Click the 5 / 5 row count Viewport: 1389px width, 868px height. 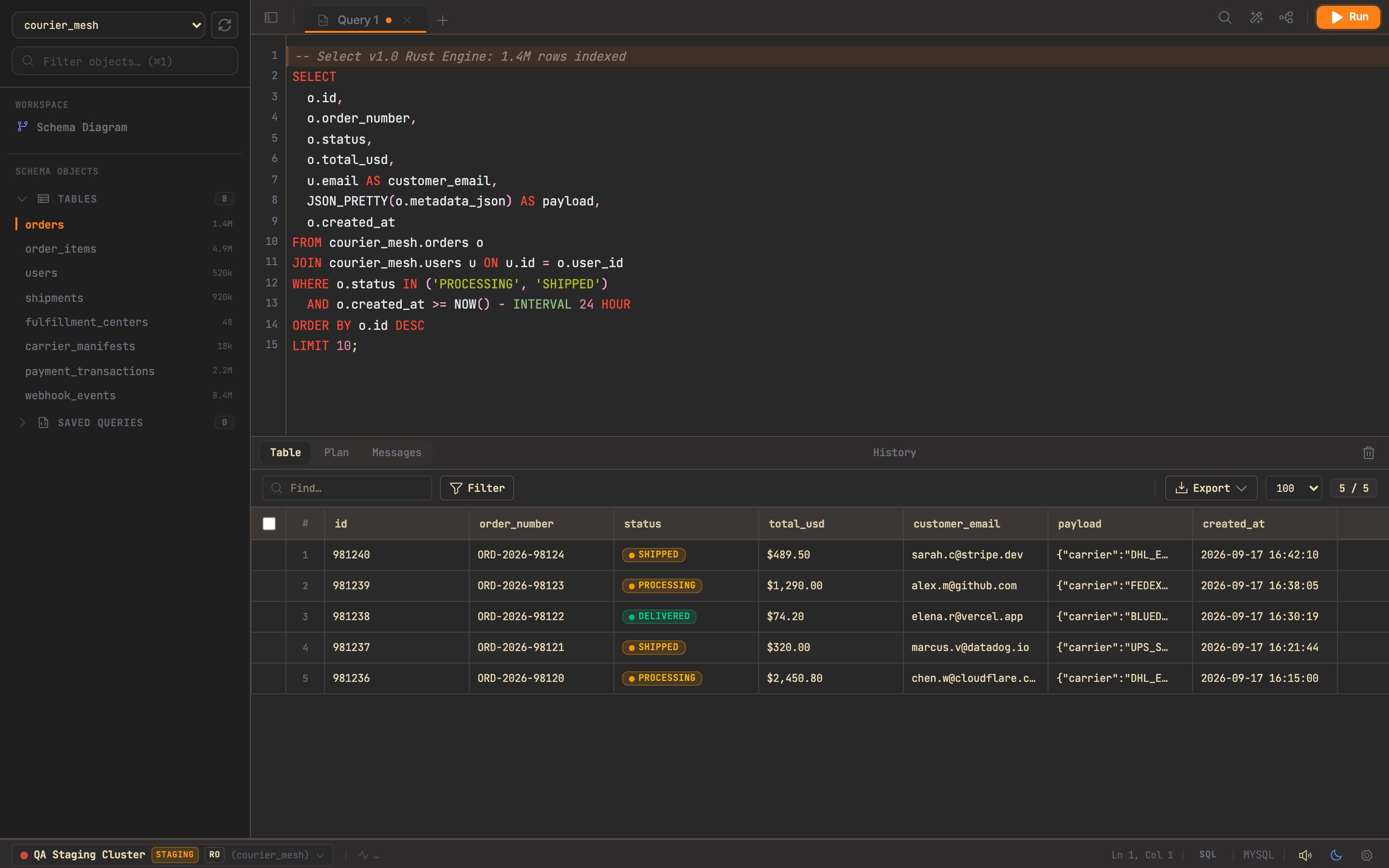1353,488
